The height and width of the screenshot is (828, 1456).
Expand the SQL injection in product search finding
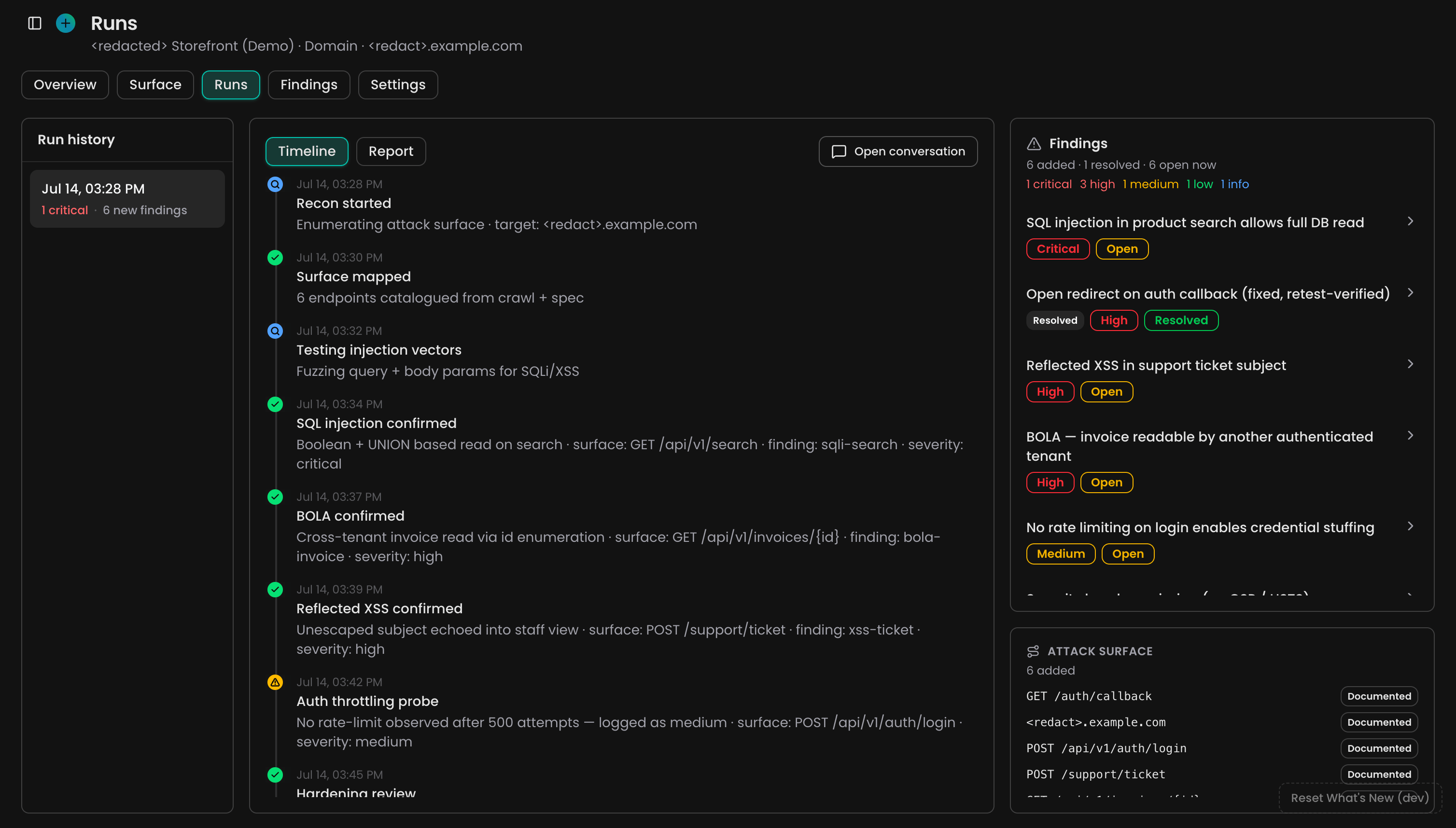(1411, 222)
